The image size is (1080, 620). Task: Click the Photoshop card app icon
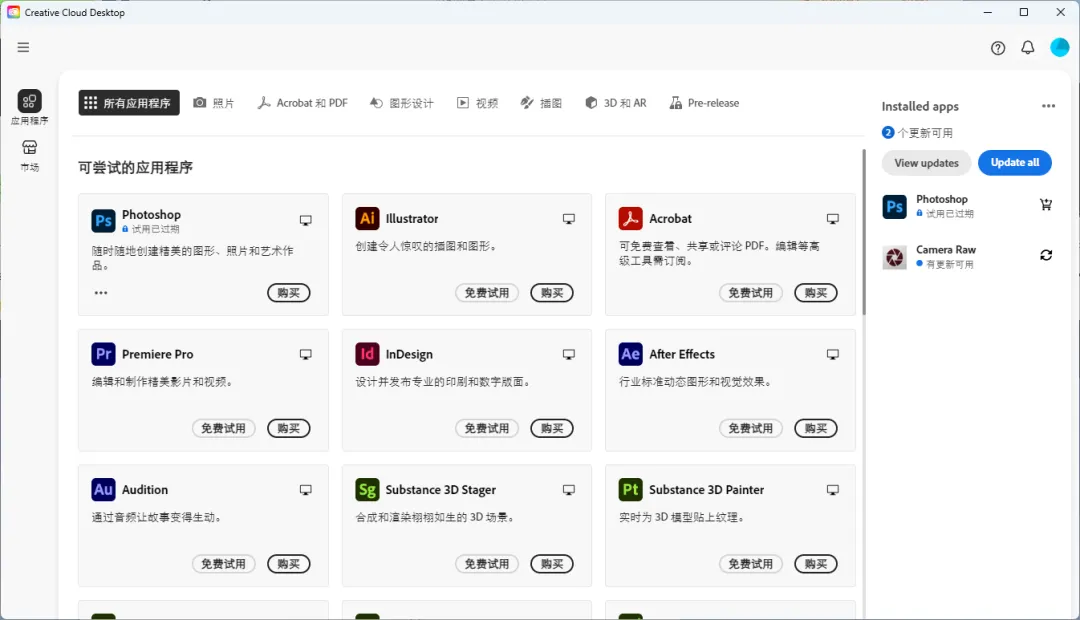tap(103, 221)
